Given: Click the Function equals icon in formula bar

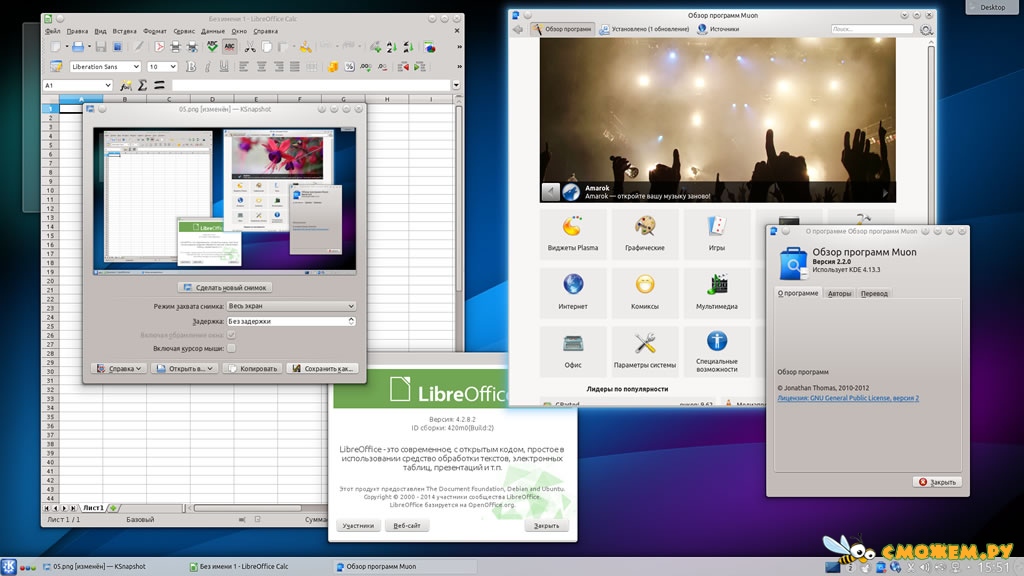Looking at the screenshot, I should (159, 85).
